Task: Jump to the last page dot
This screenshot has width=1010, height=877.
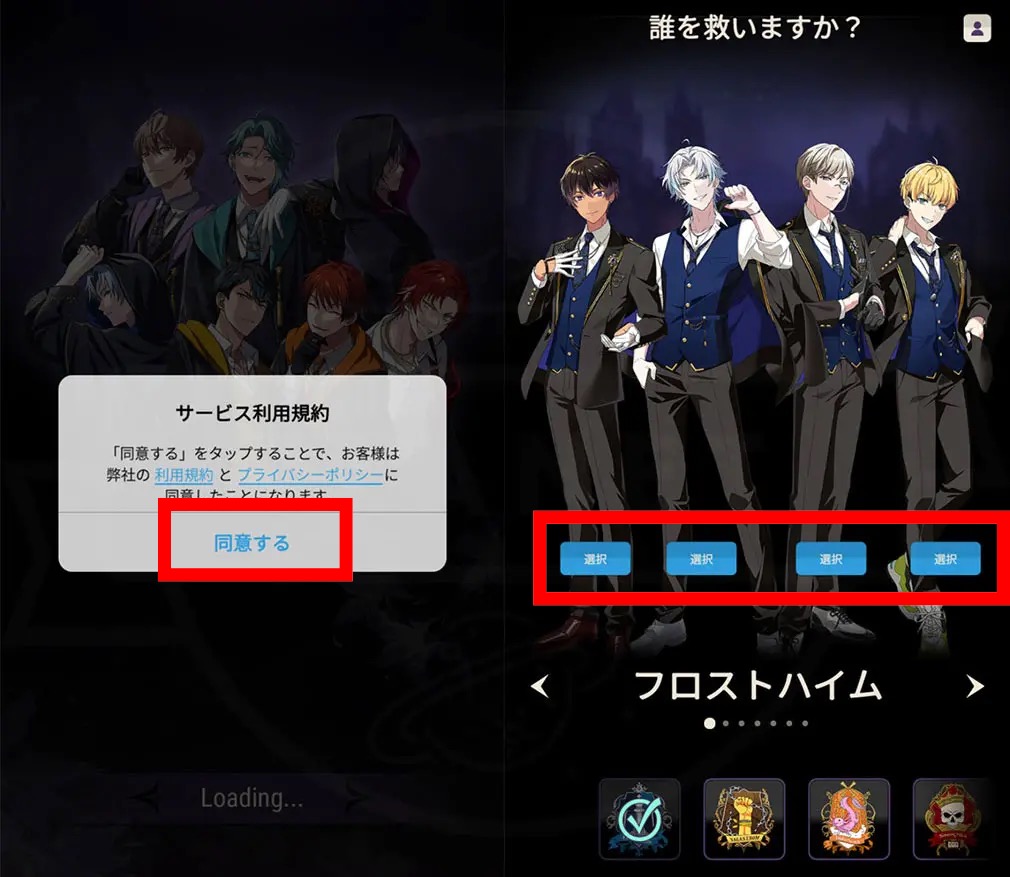Action: (x=805, y=723)
